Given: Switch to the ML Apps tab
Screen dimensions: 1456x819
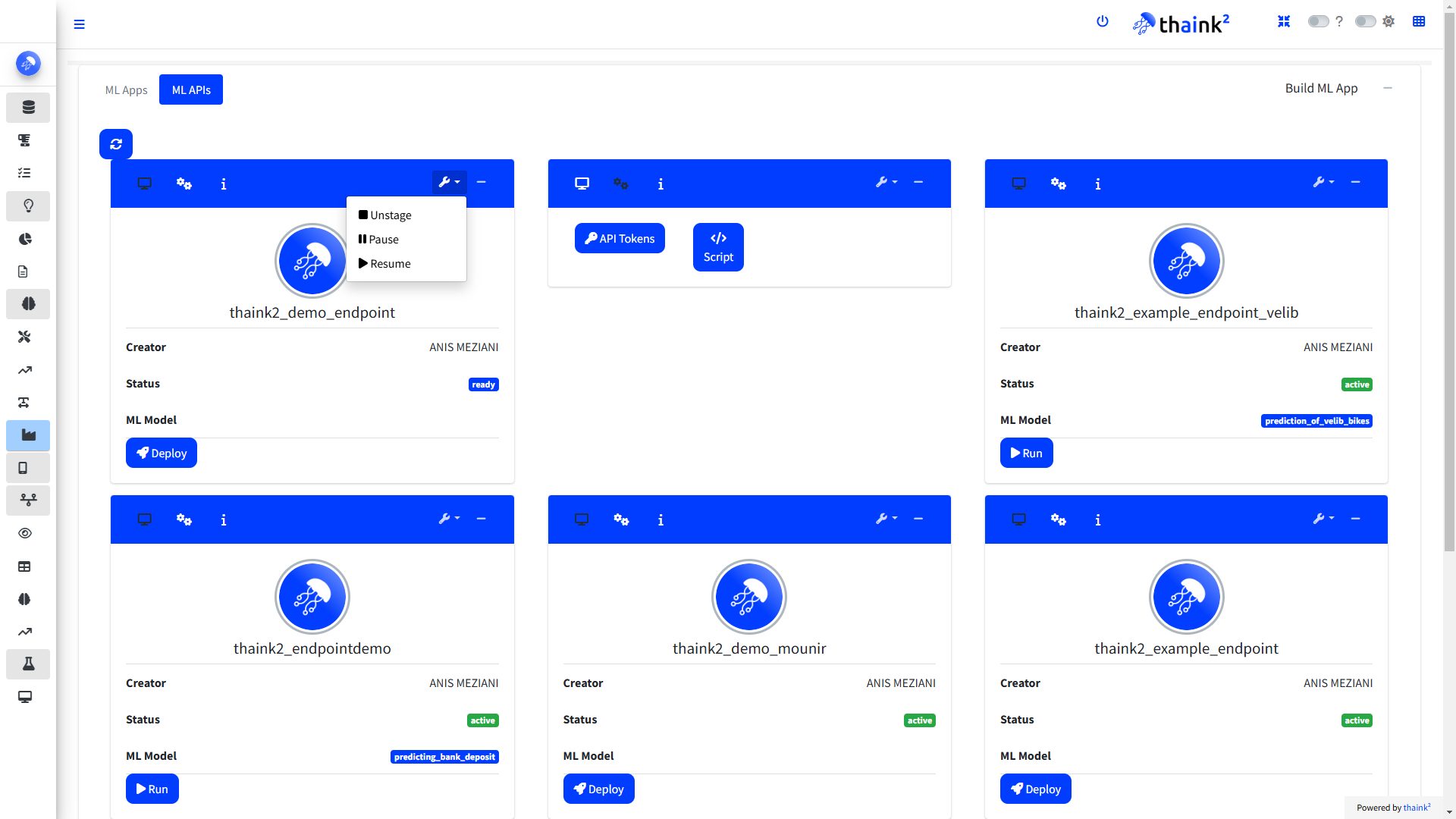Looking at the screenshot, I should 126,90.
